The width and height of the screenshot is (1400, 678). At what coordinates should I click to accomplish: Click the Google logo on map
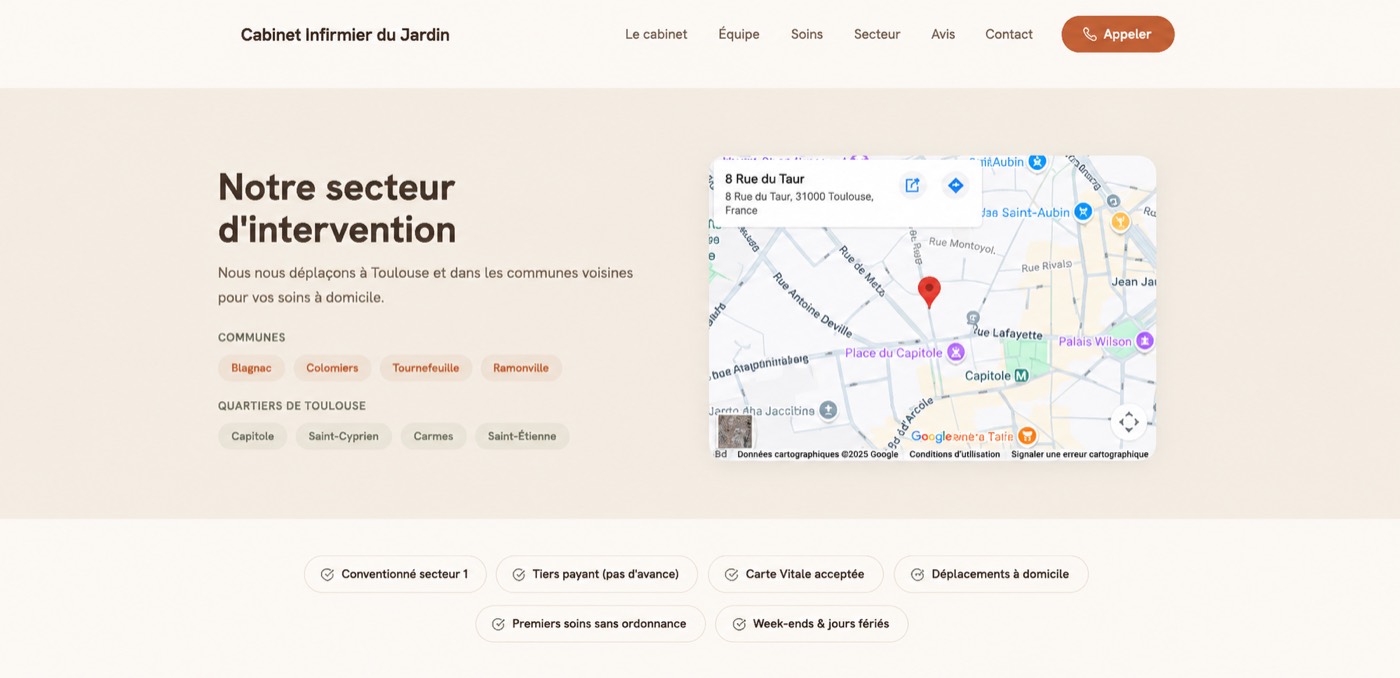931,437
